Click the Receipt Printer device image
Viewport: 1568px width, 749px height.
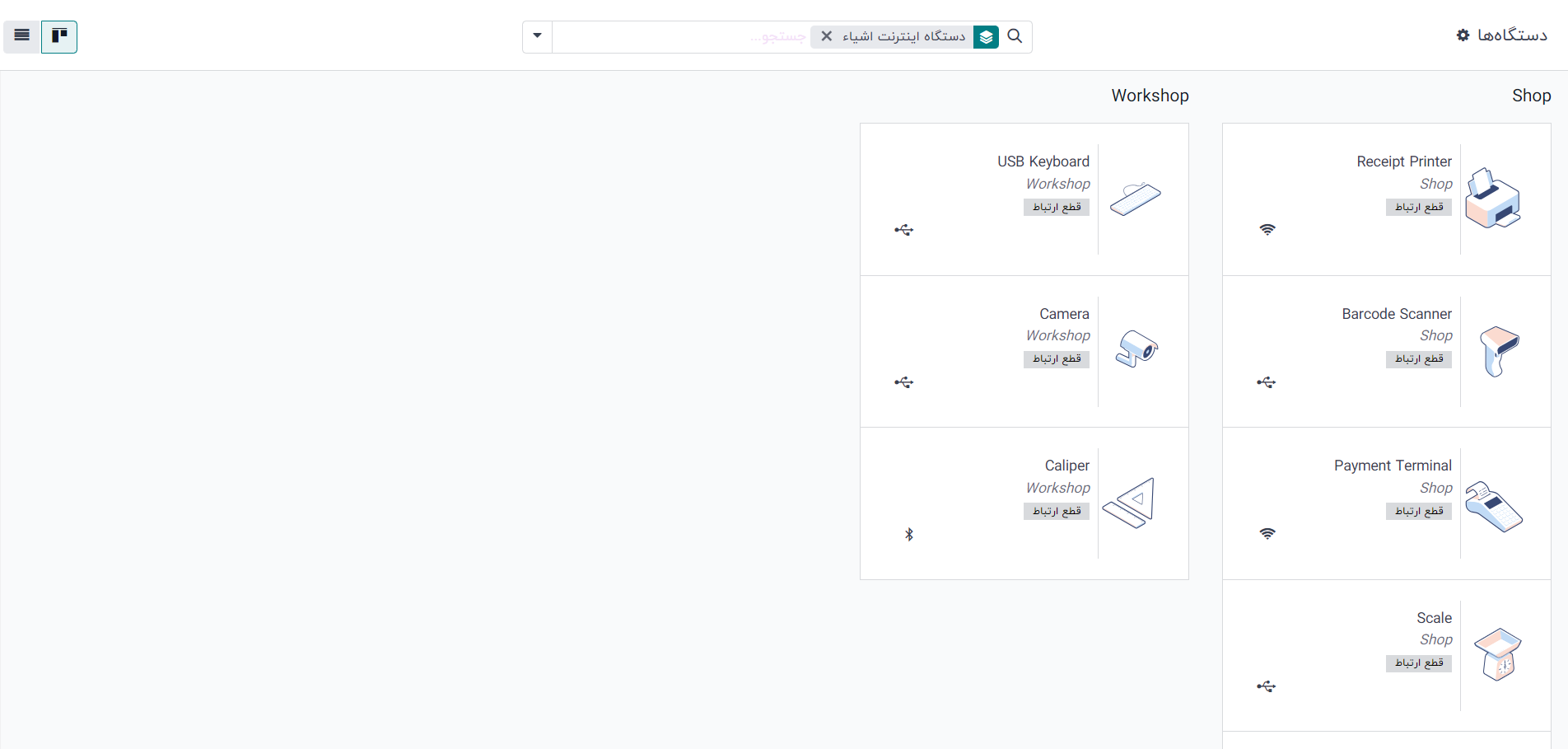point(1492,199)
